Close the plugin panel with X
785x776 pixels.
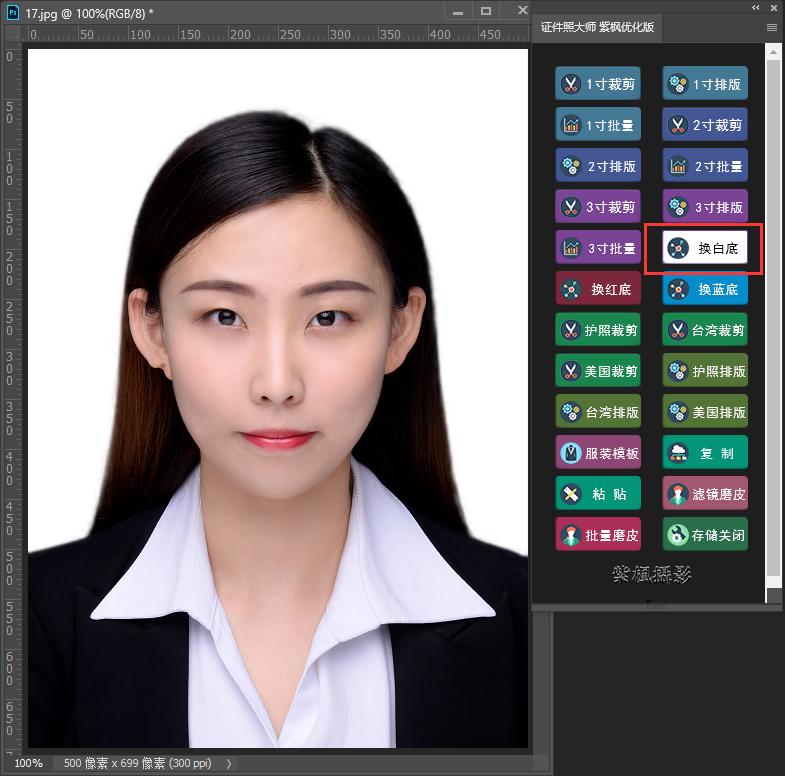pyautogui.click(x=773, y=8)
